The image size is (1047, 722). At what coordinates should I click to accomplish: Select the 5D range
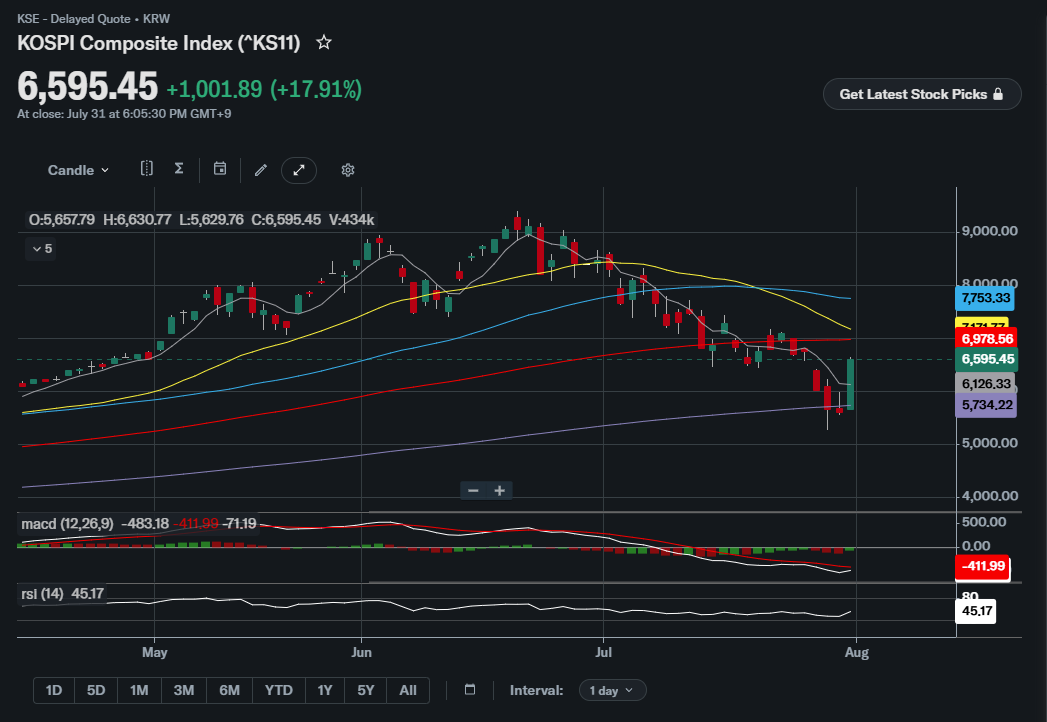click(x=96, y=691)
